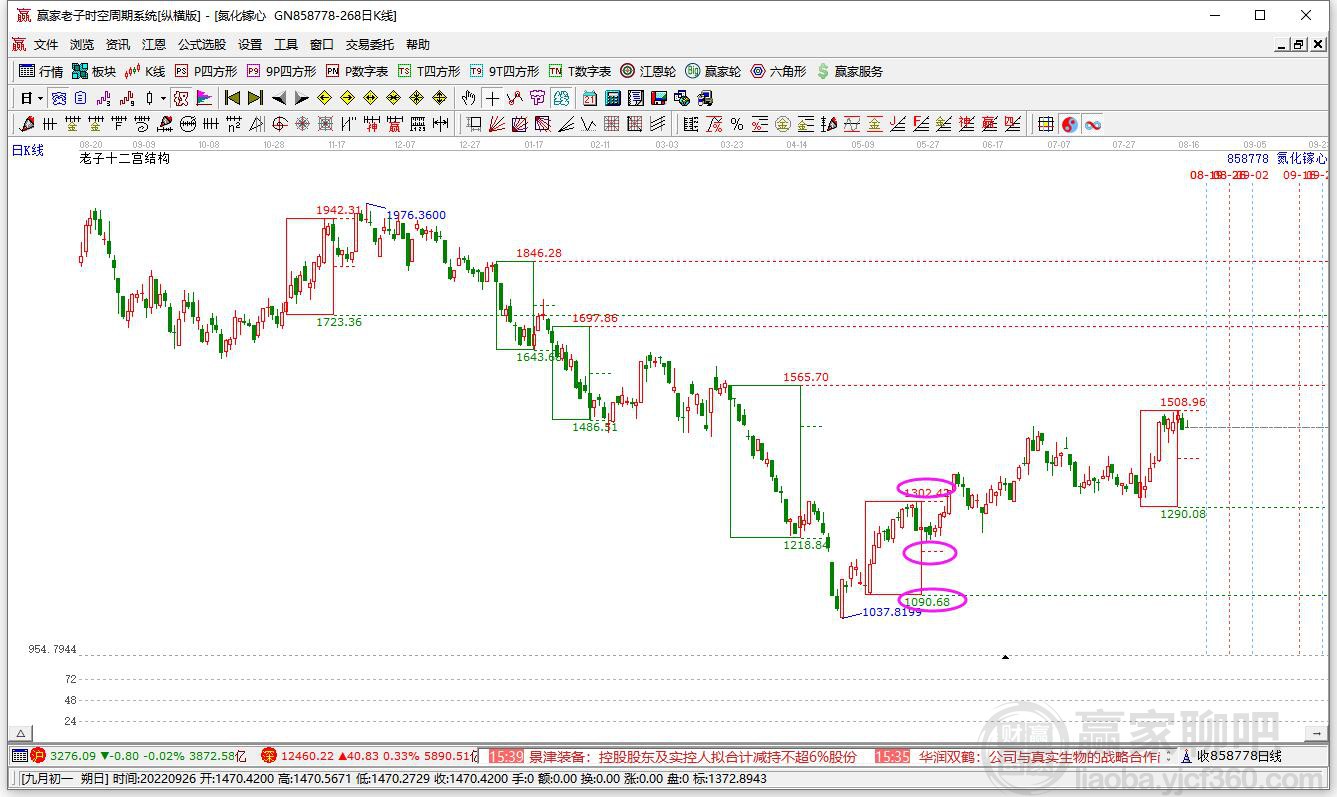Select the red 赢 drawing tool in third toolbar
This screenshot has height=797, width=1337.
[x=395, y=124]
